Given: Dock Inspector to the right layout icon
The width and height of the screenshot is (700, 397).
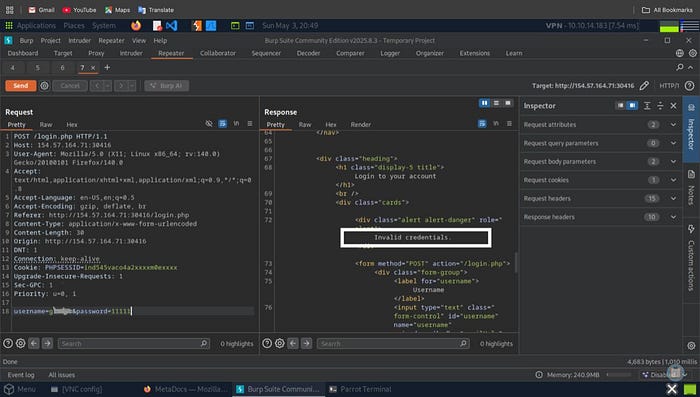Looking at the screenshot, I should pos(632,106).
